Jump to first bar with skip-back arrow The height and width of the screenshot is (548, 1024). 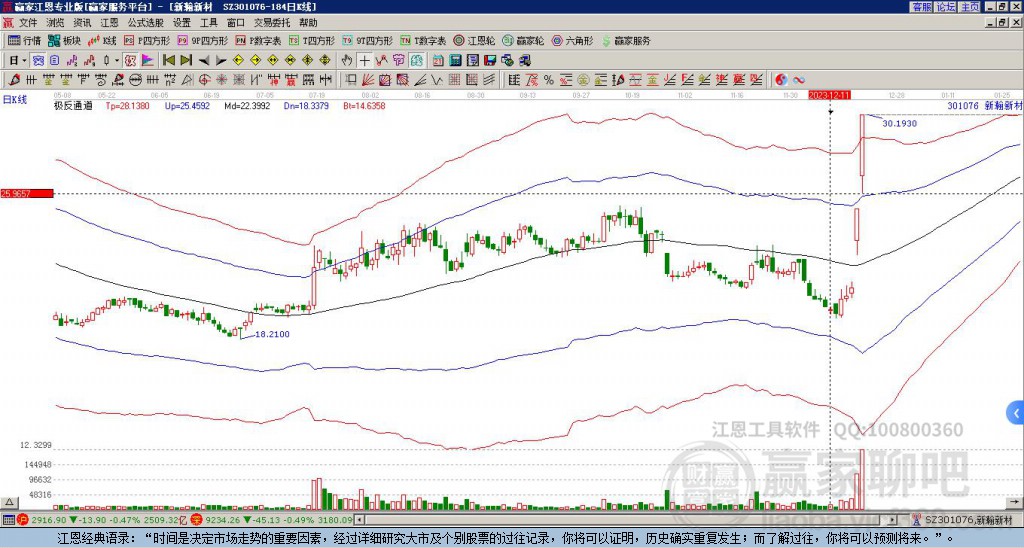(168, 61)
